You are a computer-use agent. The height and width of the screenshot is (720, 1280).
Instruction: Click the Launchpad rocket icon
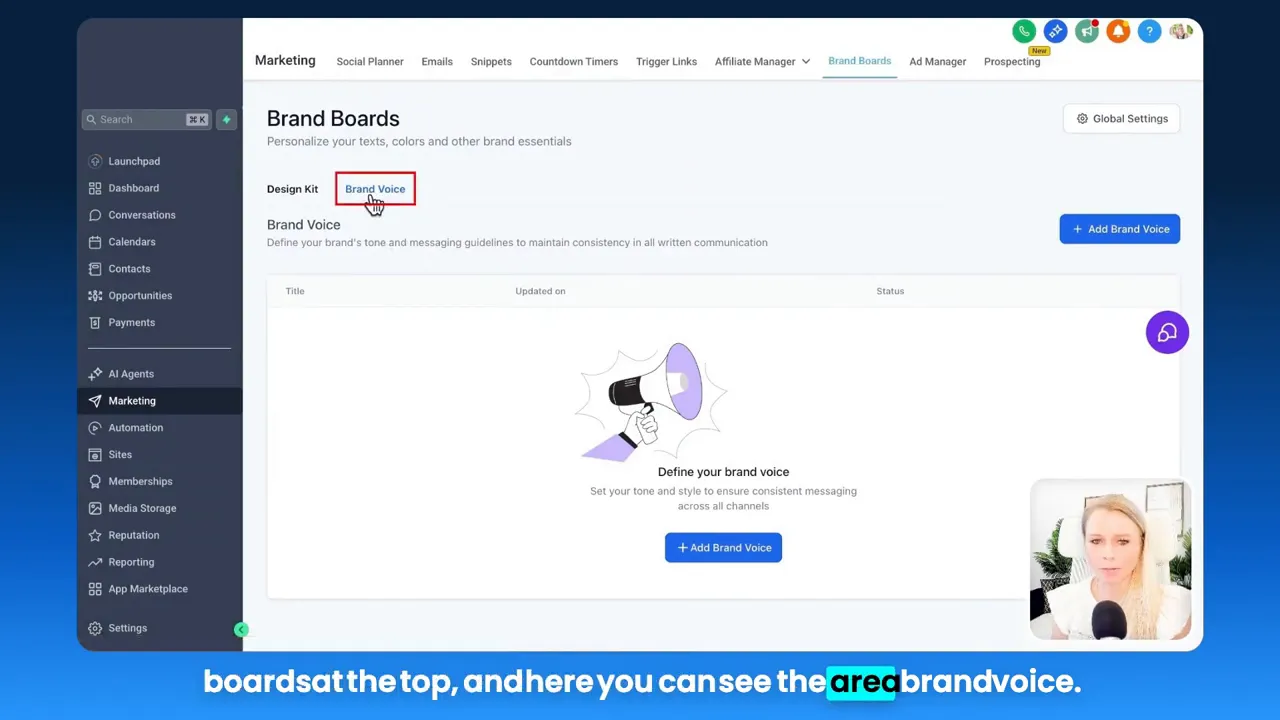click(95, 161)
